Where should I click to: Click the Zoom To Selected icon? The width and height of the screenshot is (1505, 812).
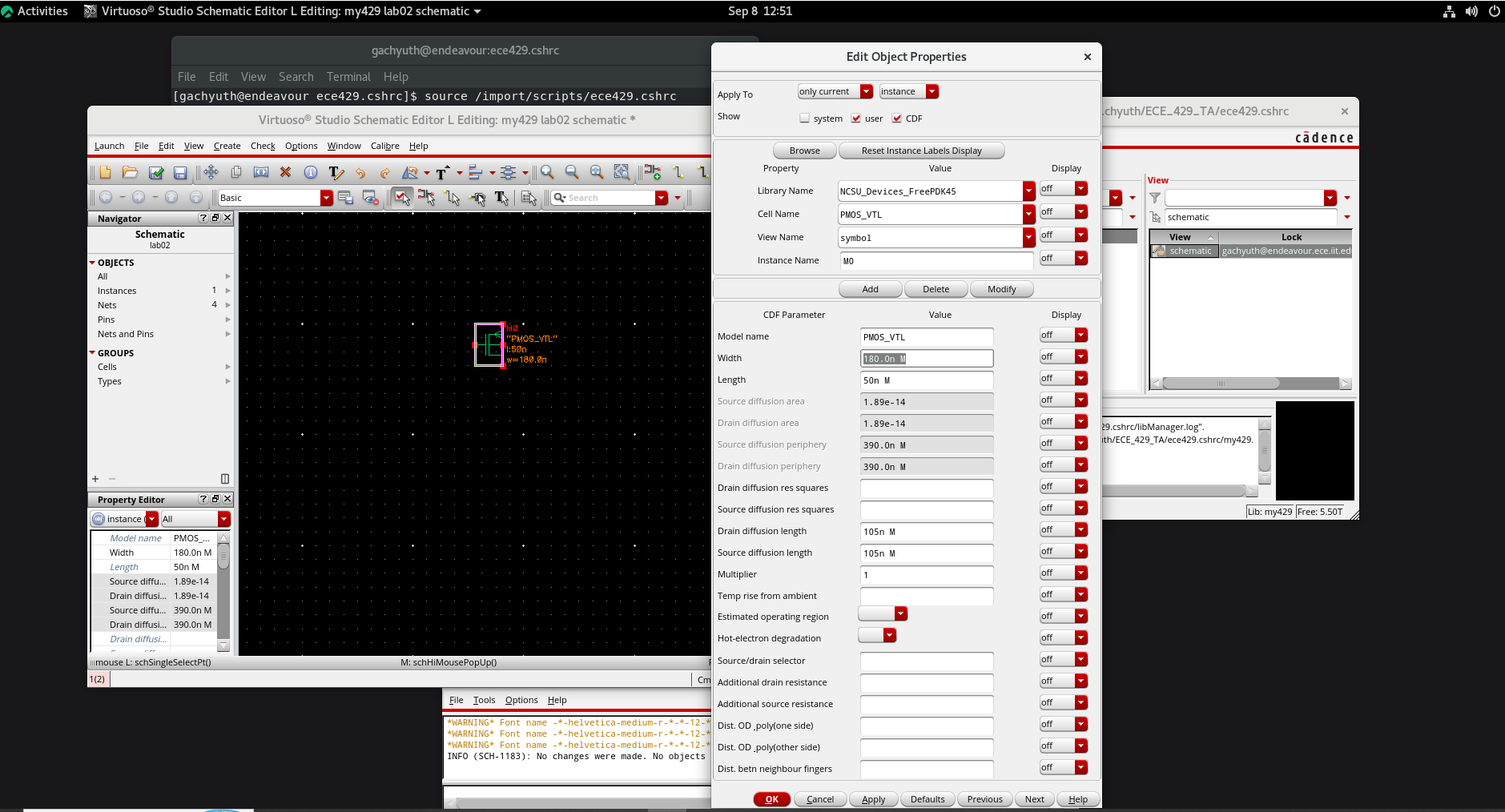click(x=622, y=172)
